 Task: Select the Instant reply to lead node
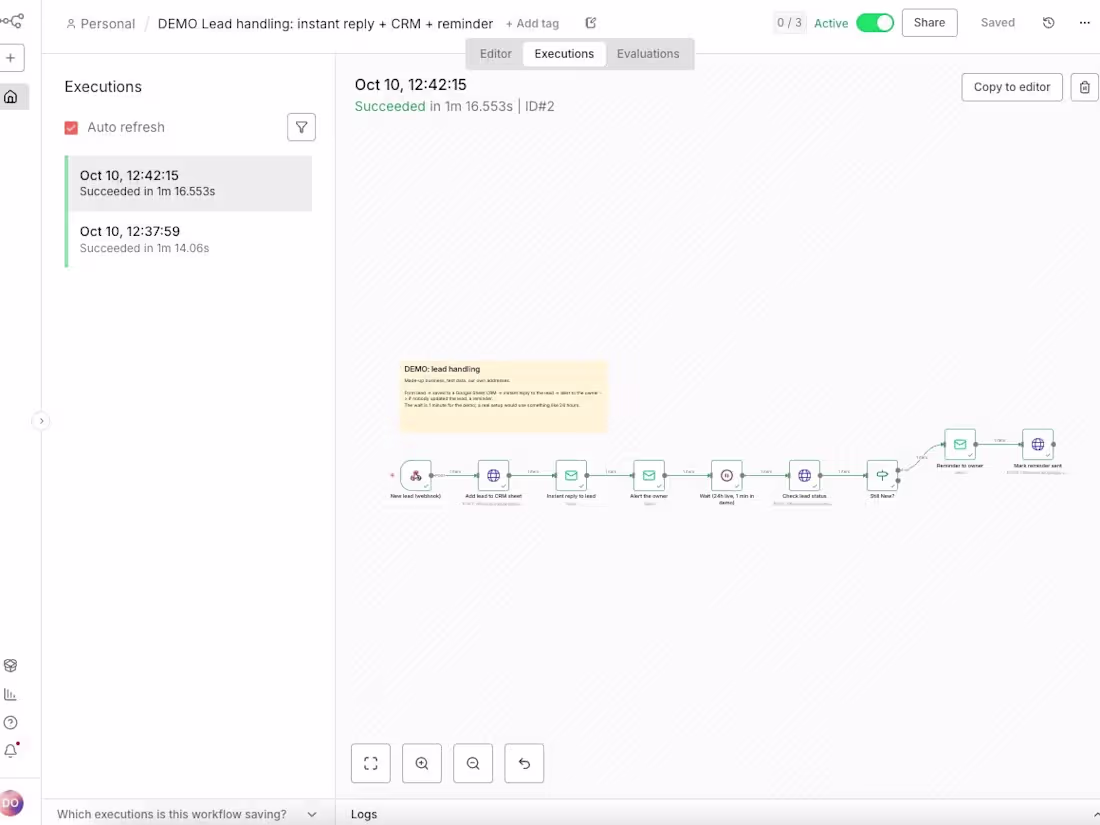click(x=571, y=476)
